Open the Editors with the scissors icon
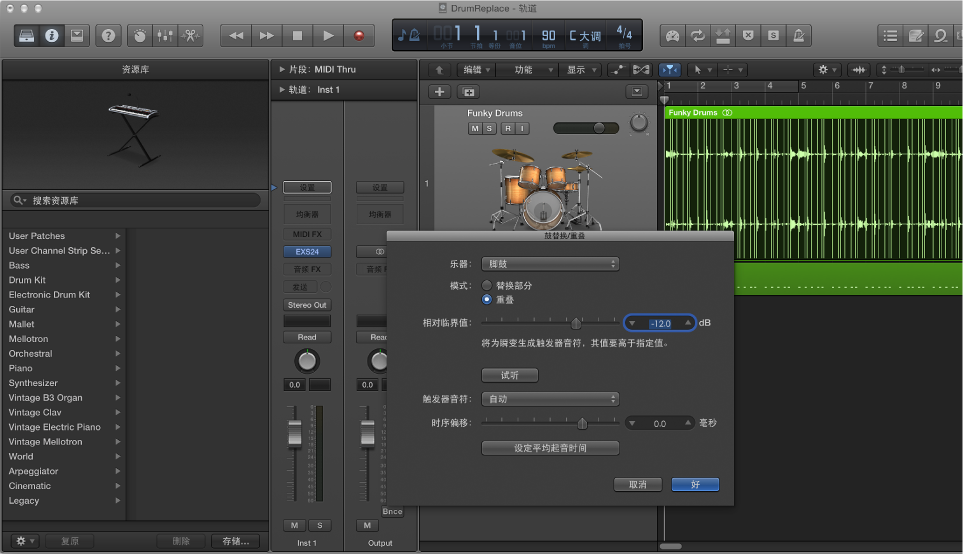This screenshot has height=554, width=964. coord(192,35)
